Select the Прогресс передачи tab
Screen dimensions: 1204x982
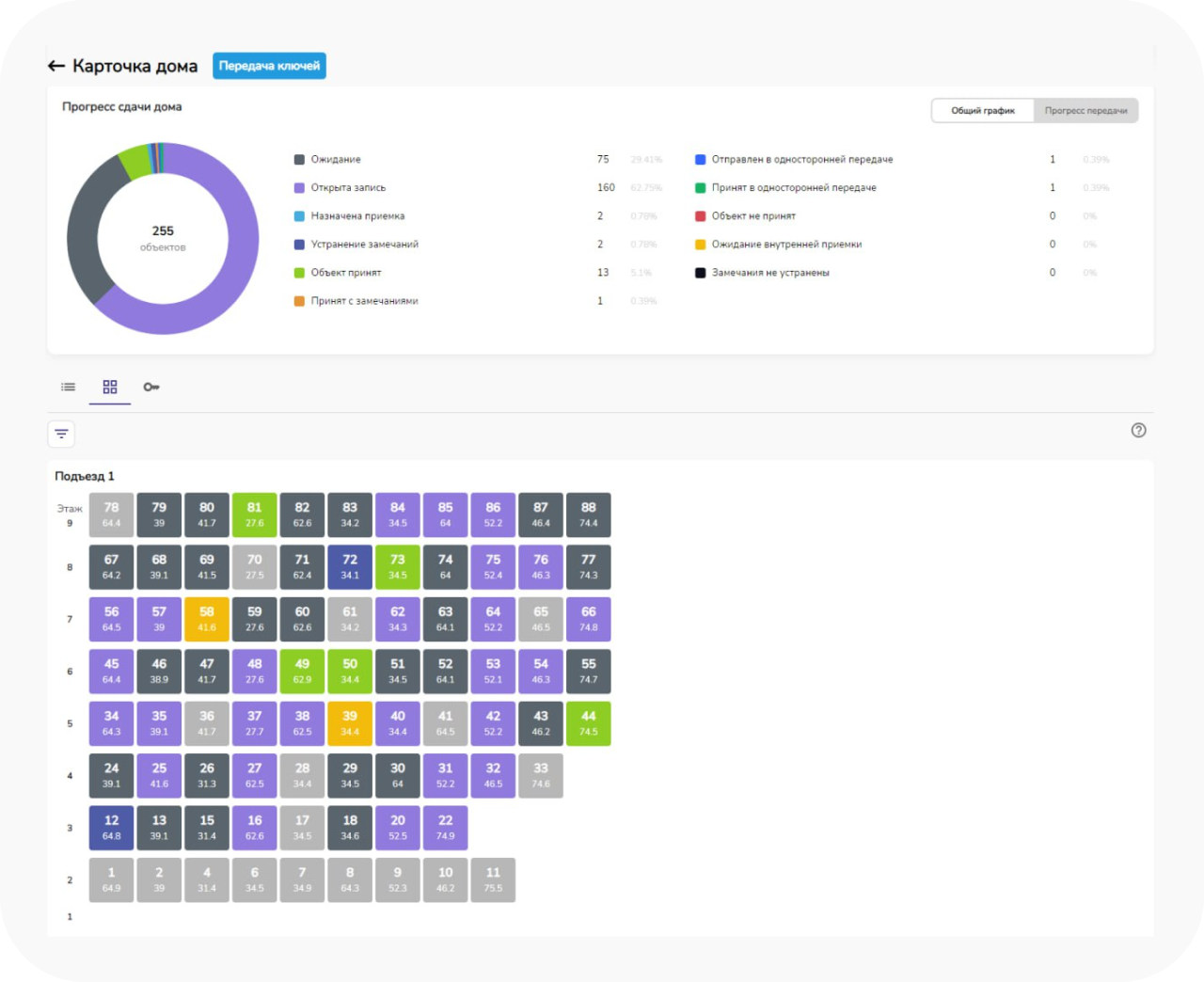point(1085,111)
